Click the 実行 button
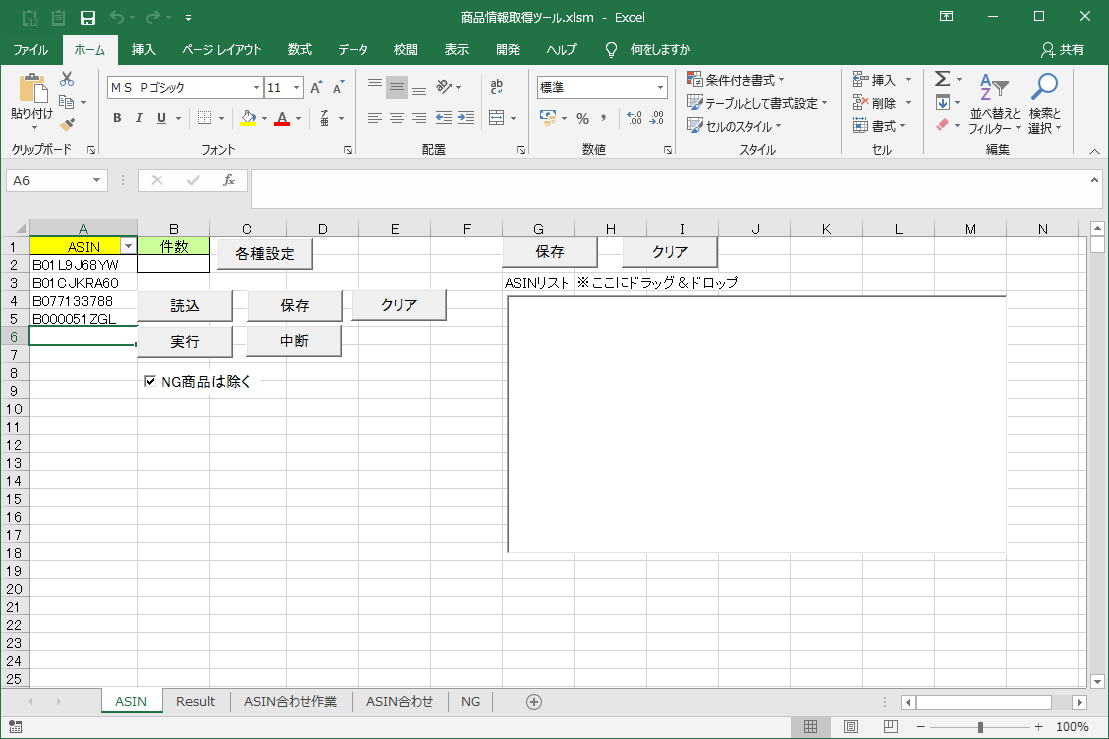This screenshot has width=1109, height=739. (x=185, y=342)
